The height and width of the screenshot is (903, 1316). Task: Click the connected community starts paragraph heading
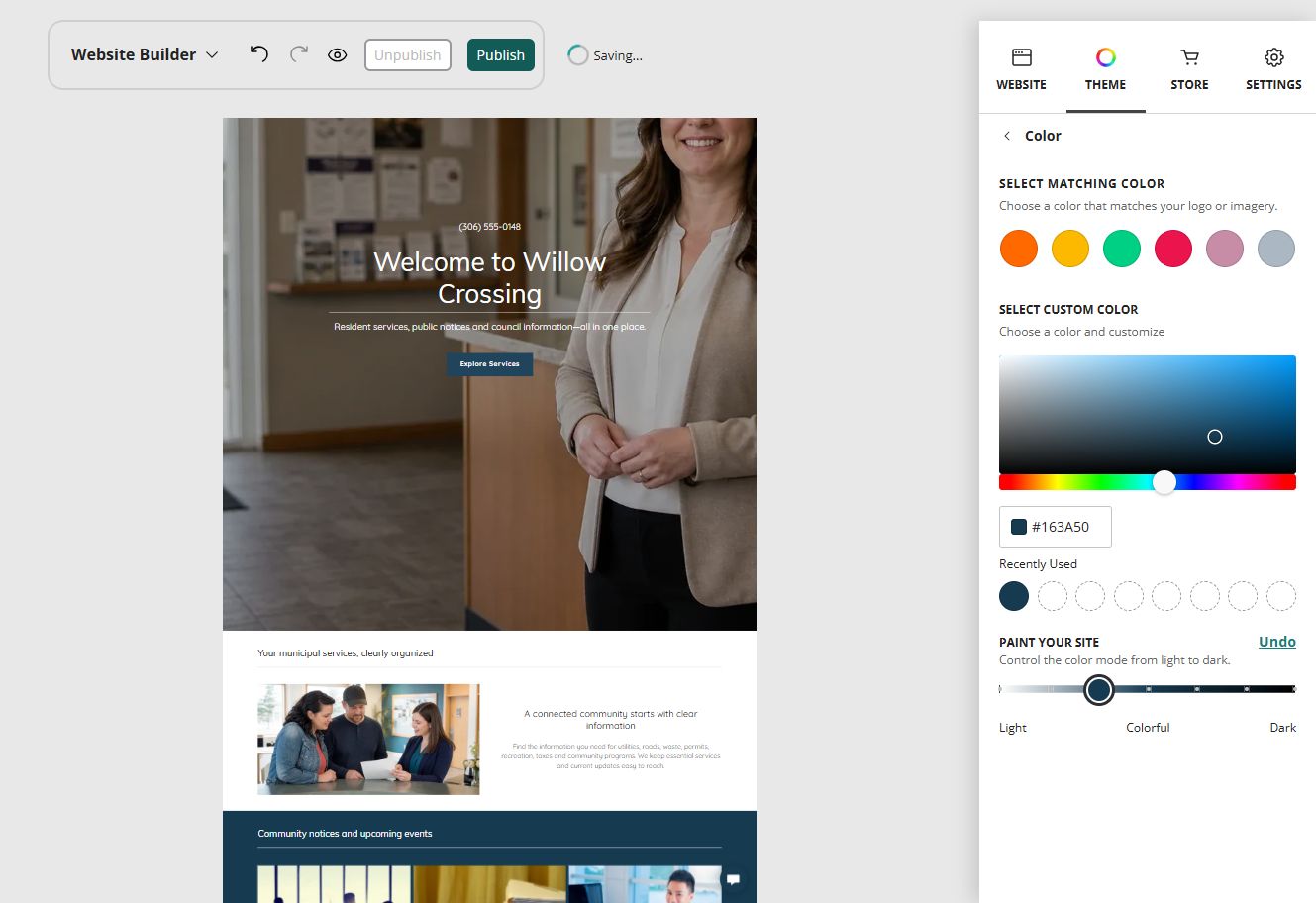click(x=610, y=720)
